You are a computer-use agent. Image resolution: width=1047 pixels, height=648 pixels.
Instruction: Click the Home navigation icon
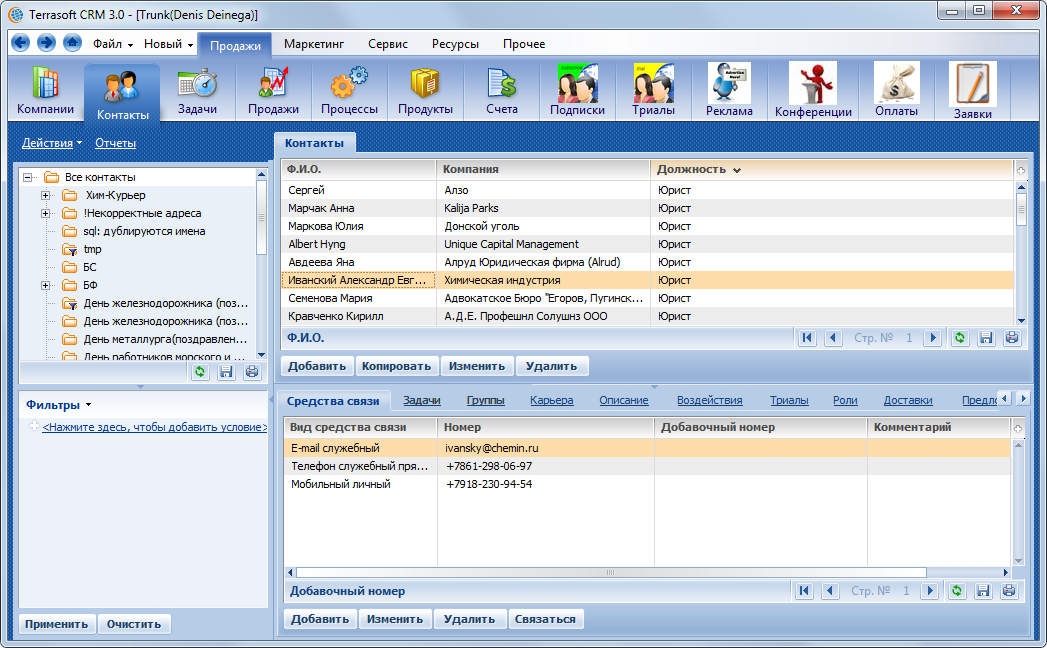pos(72,43)
